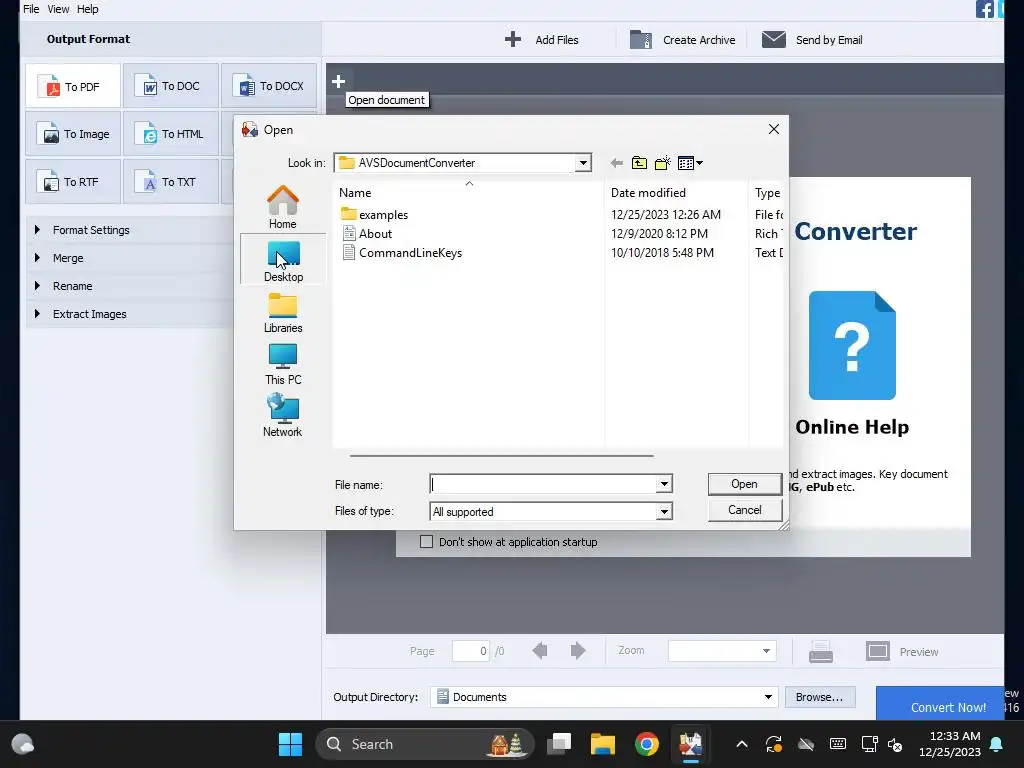Pick the To RTF output format
Viewport: 1024px width, 768px height.
(x=72, y=182)
